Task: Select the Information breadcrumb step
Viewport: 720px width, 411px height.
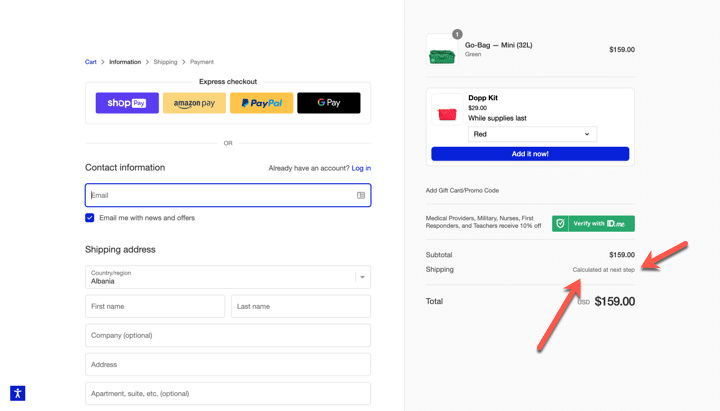Action: tap(125, 62)
